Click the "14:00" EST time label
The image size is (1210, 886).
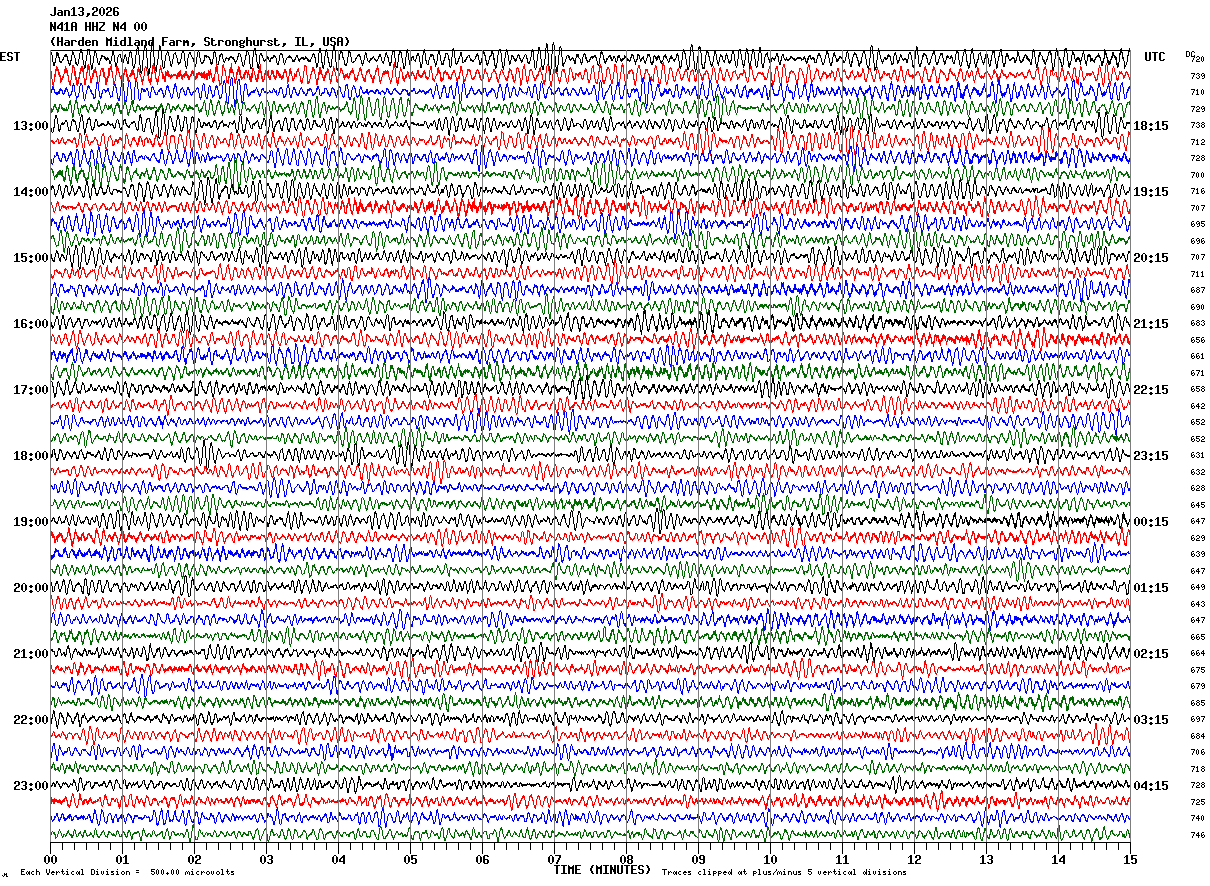click(30, 192)
